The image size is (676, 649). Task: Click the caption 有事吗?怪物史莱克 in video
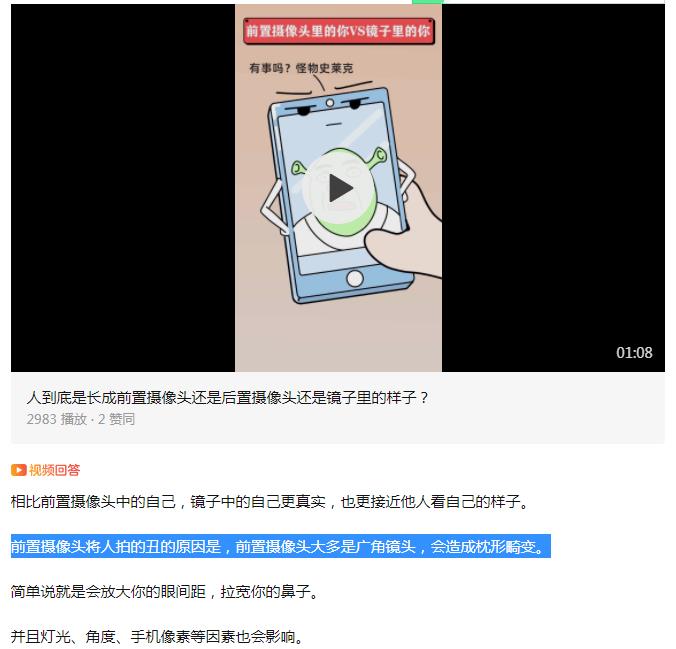[x=301, y=68]
